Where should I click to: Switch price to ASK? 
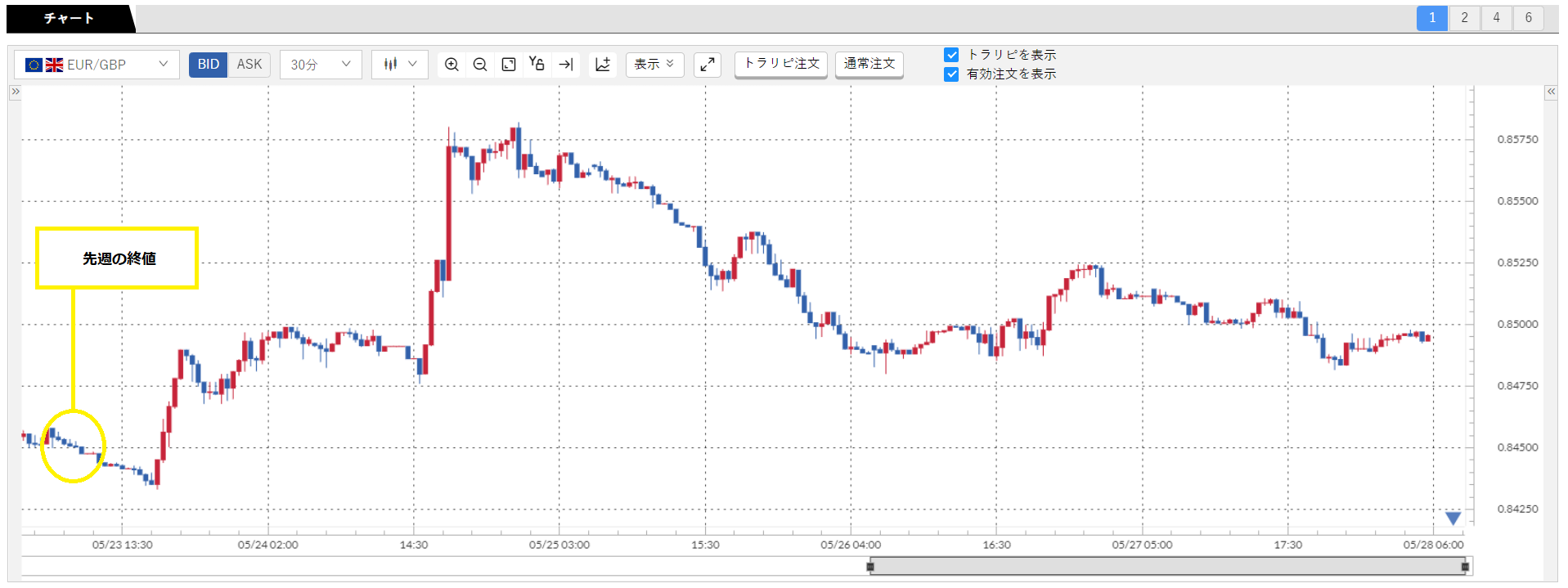pos(249,65)
